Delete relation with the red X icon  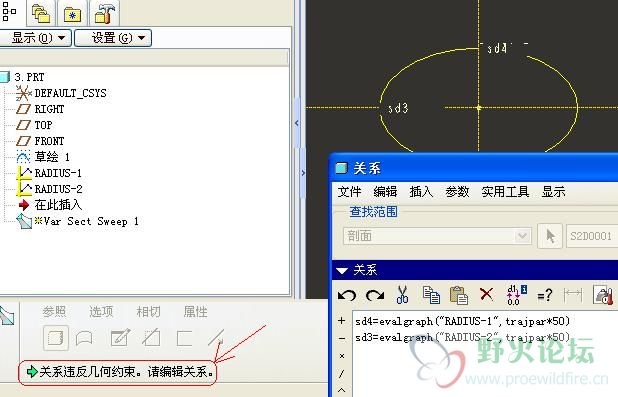tap(486, 294)
